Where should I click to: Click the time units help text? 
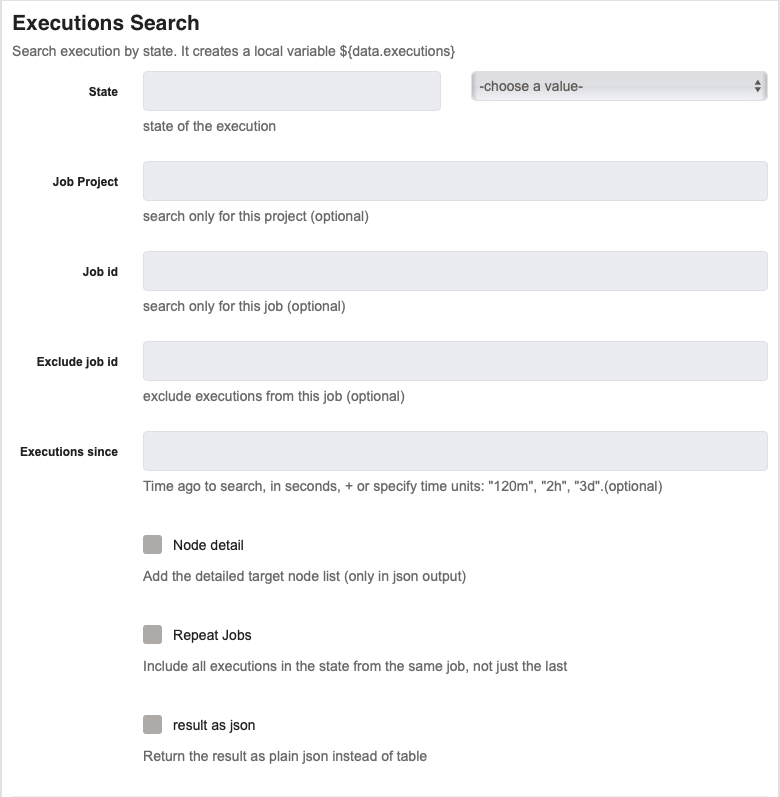point(402,486)
